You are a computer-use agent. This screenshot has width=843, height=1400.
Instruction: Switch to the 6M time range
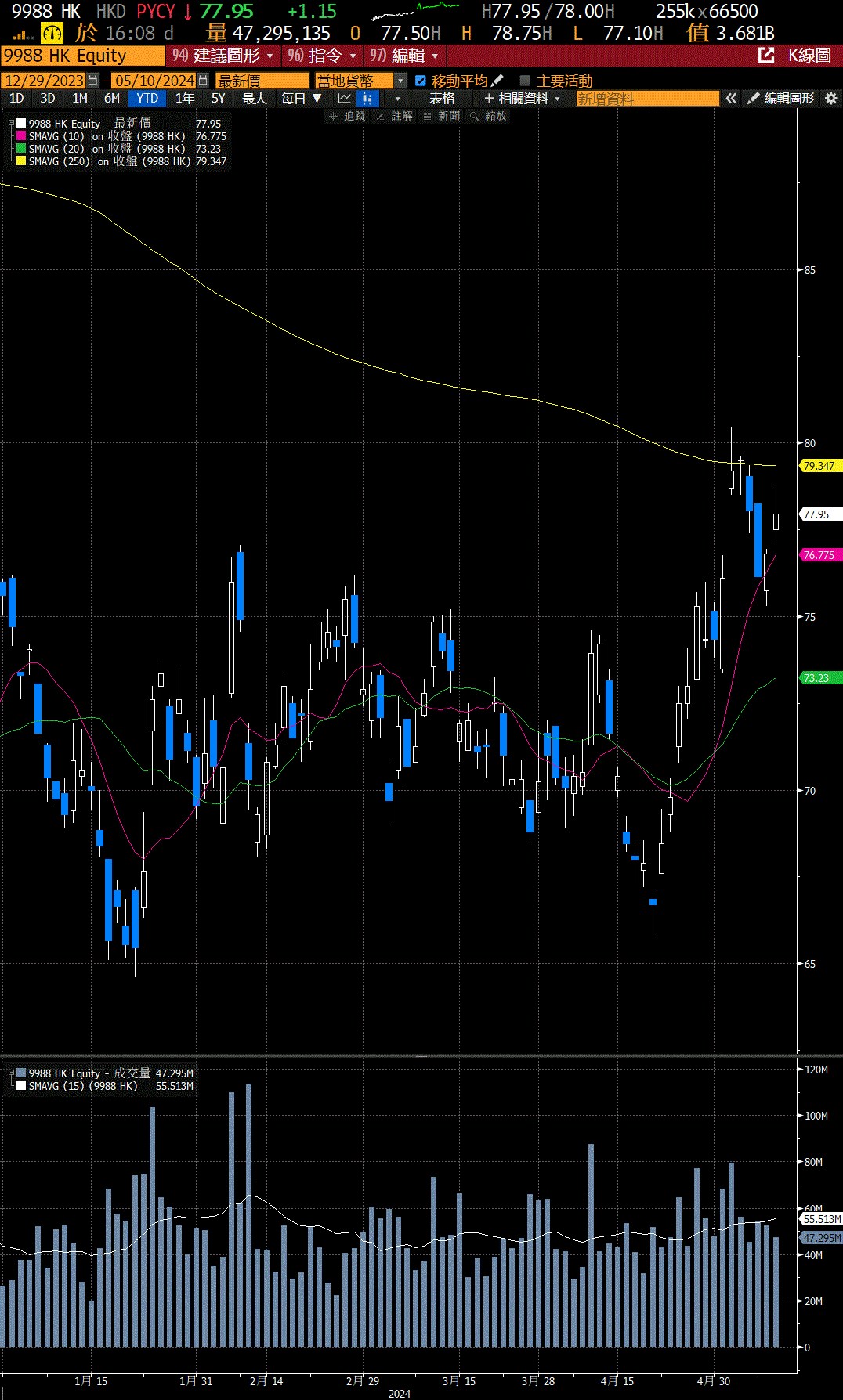tap(112, 99)
